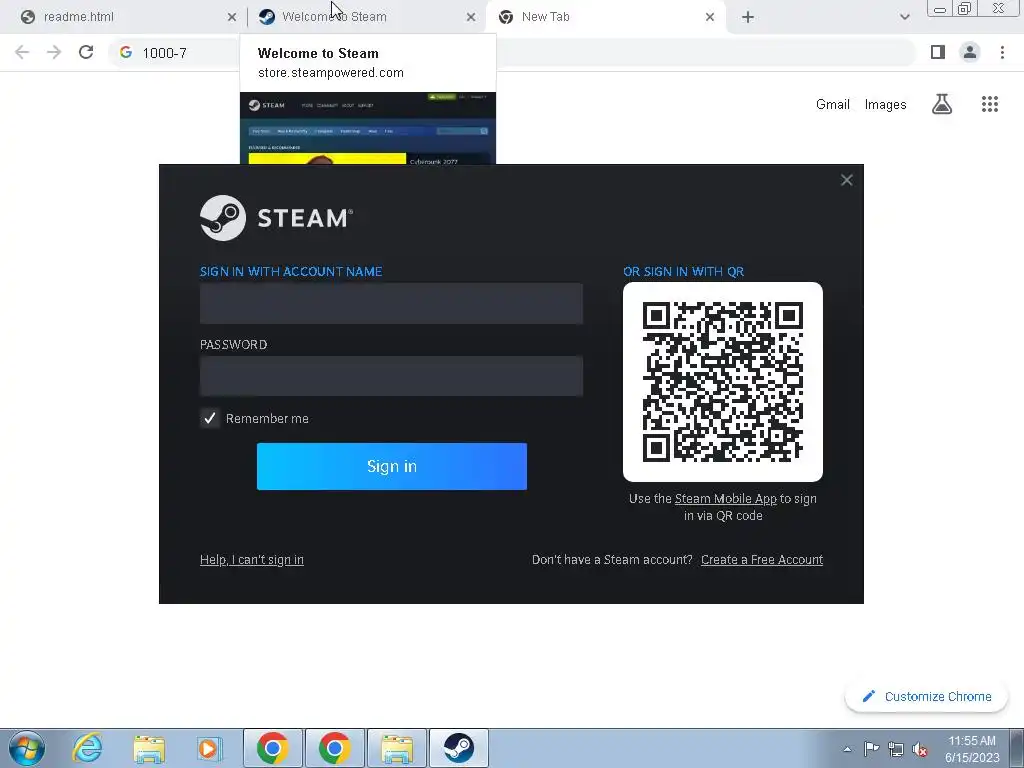
Task: Open the clock showing 11:55 AM
Action: pyautogui.click(x=972, y=749)
